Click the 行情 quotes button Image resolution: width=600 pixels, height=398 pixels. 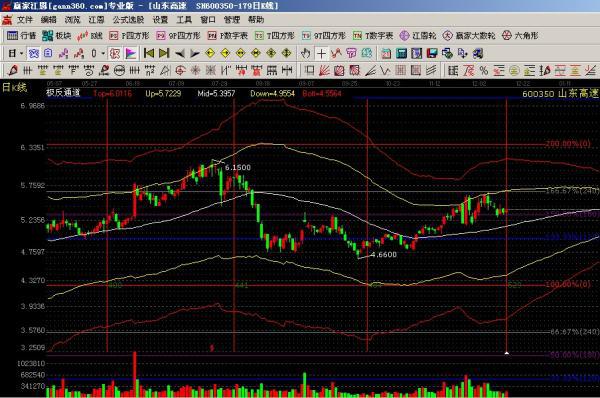21,36
